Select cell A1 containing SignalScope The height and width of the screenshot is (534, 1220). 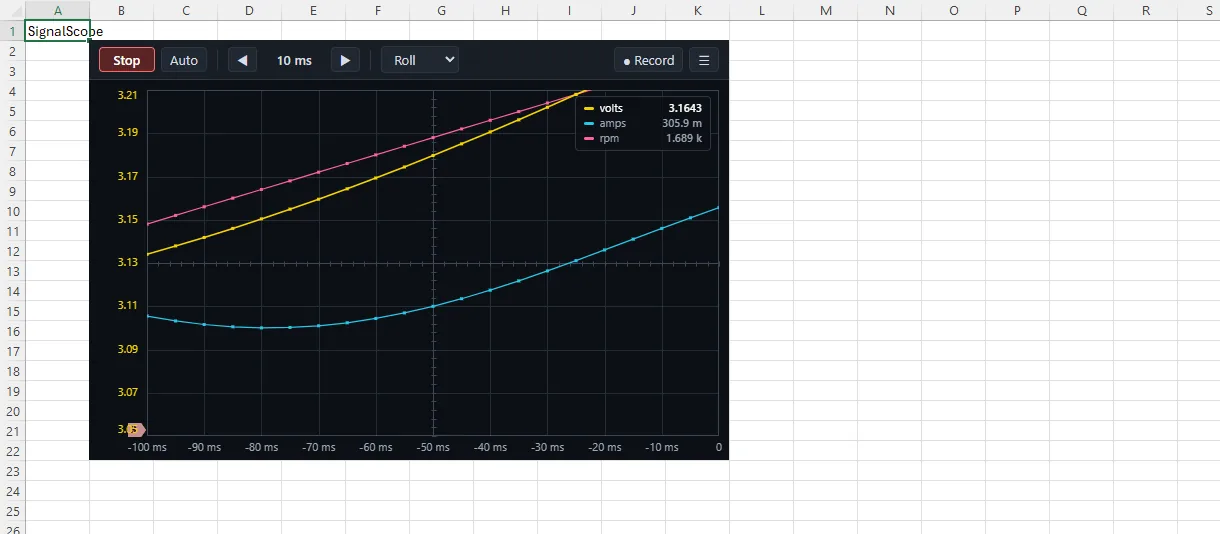[57, 31]
